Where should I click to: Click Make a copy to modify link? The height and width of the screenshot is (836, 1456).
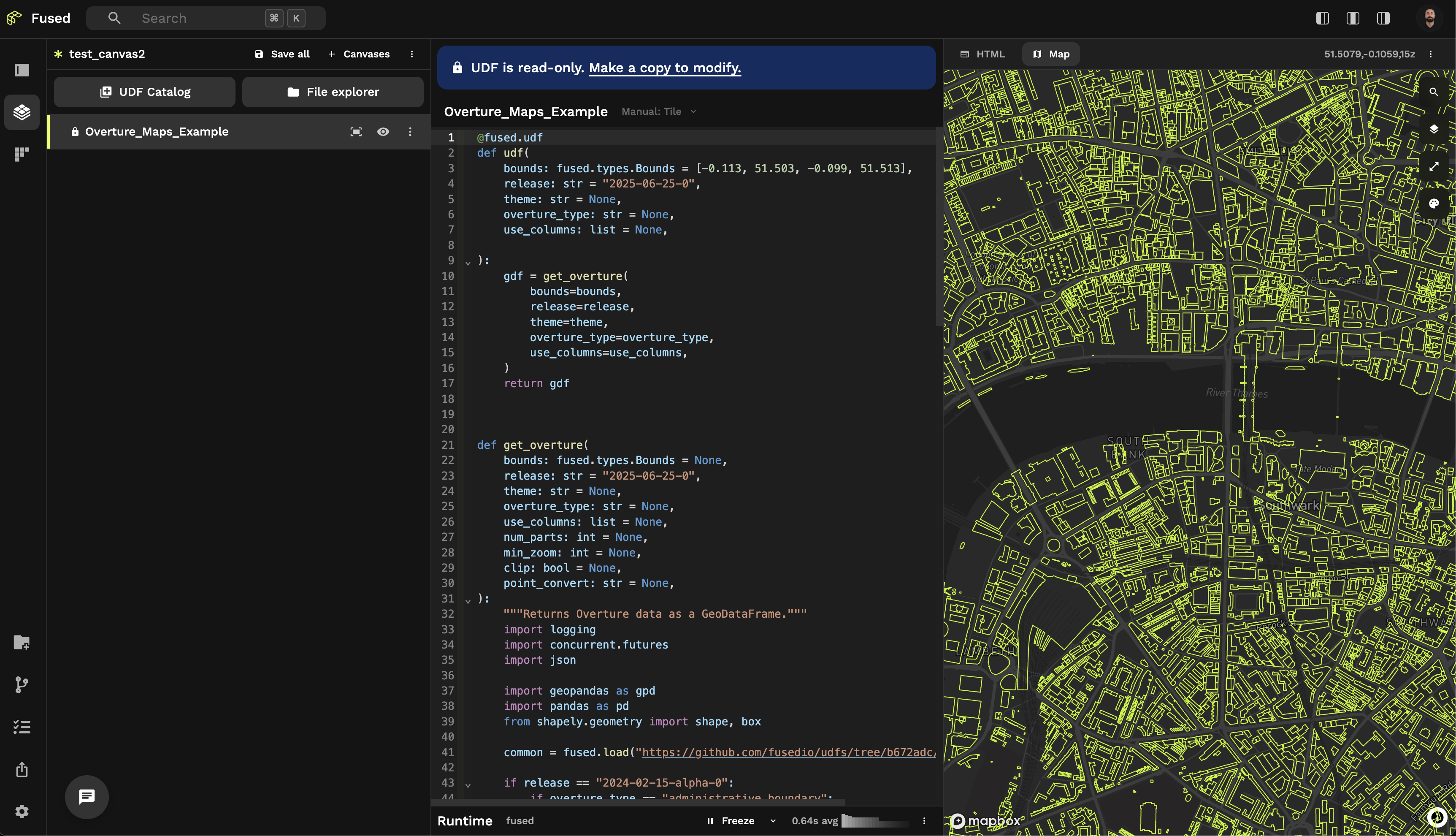coord(665,67)
